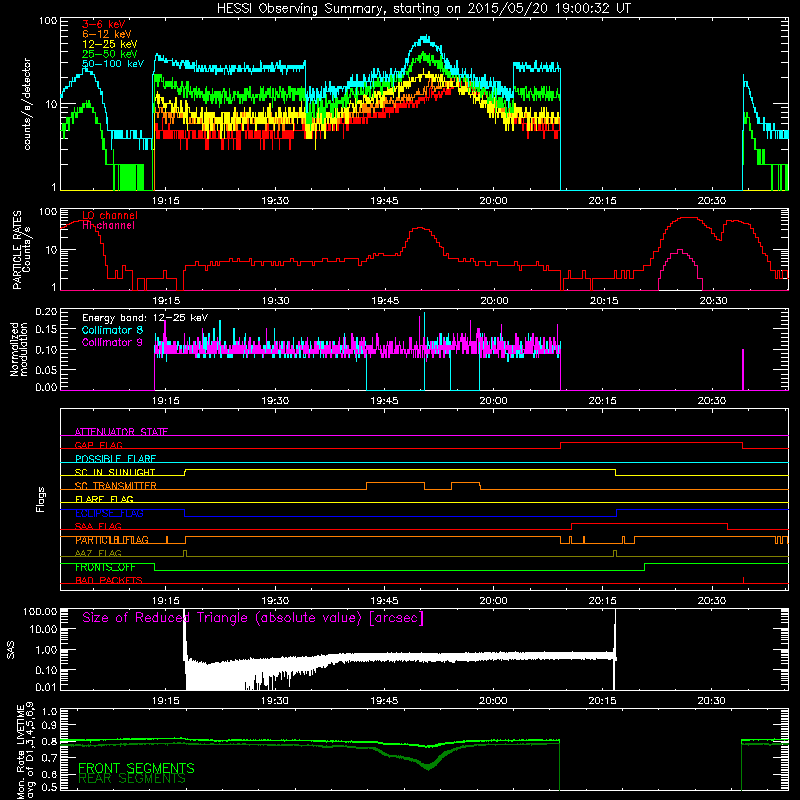
Task: Click the 0.20 modulation y-axis value
Action: [46, 312]
